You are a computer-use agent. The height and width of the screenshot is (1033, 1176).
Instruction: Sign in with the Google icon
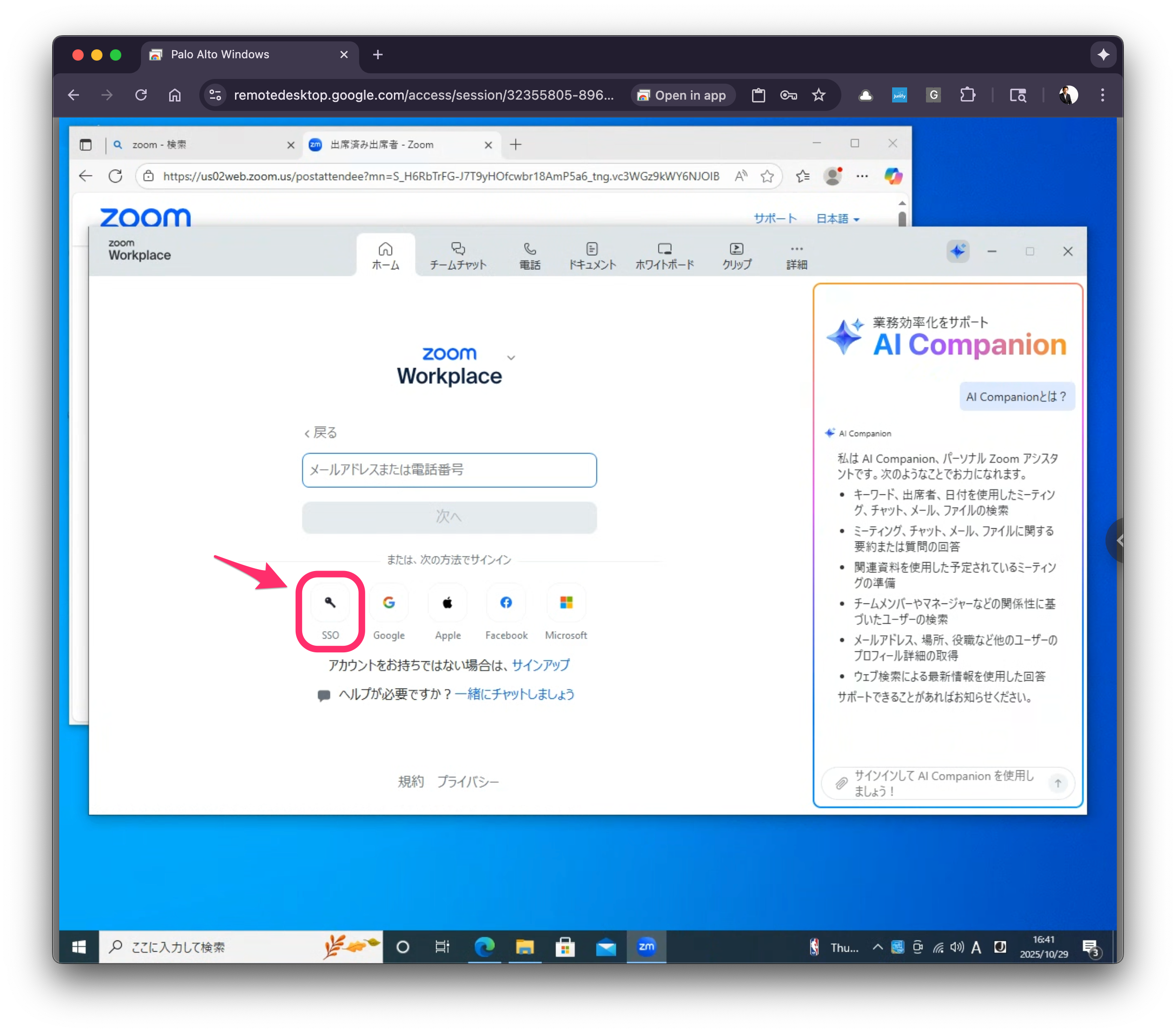pyautogui.click(x=389, y=603)
